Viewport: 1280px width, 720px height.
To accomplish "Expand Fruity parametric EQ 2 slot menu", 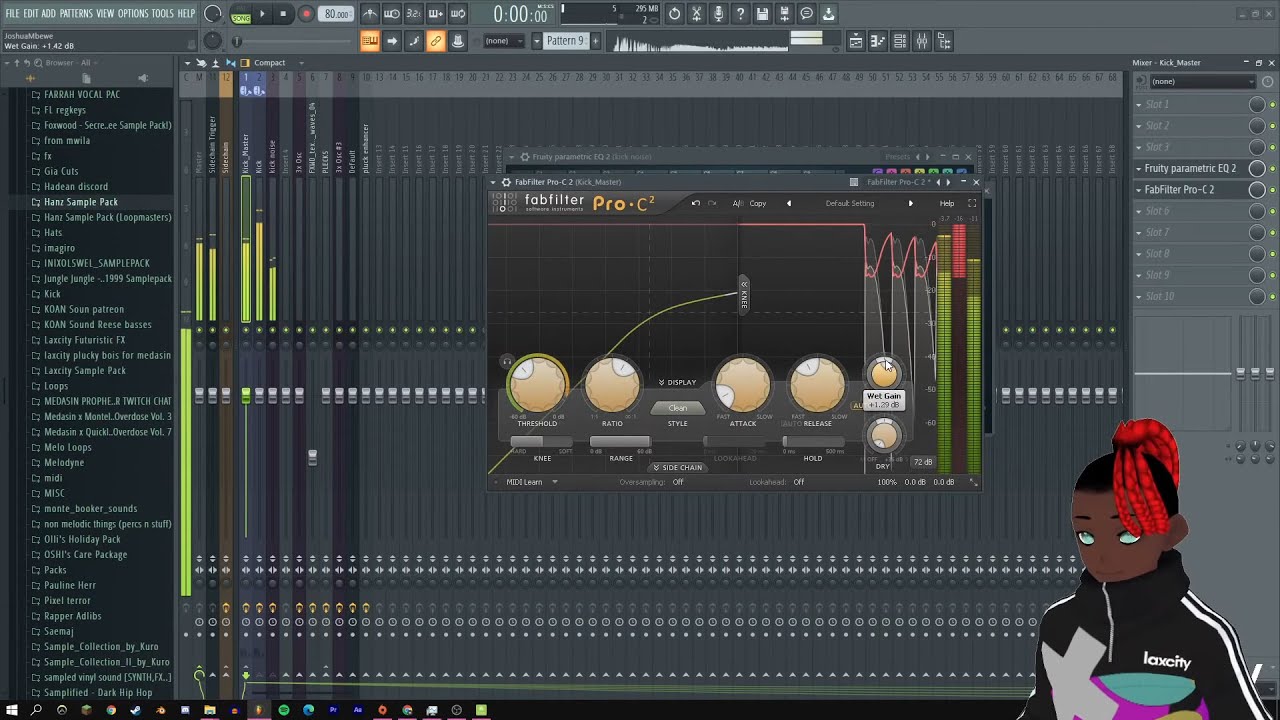I will pyautogui.click(x=1138, y=169).
